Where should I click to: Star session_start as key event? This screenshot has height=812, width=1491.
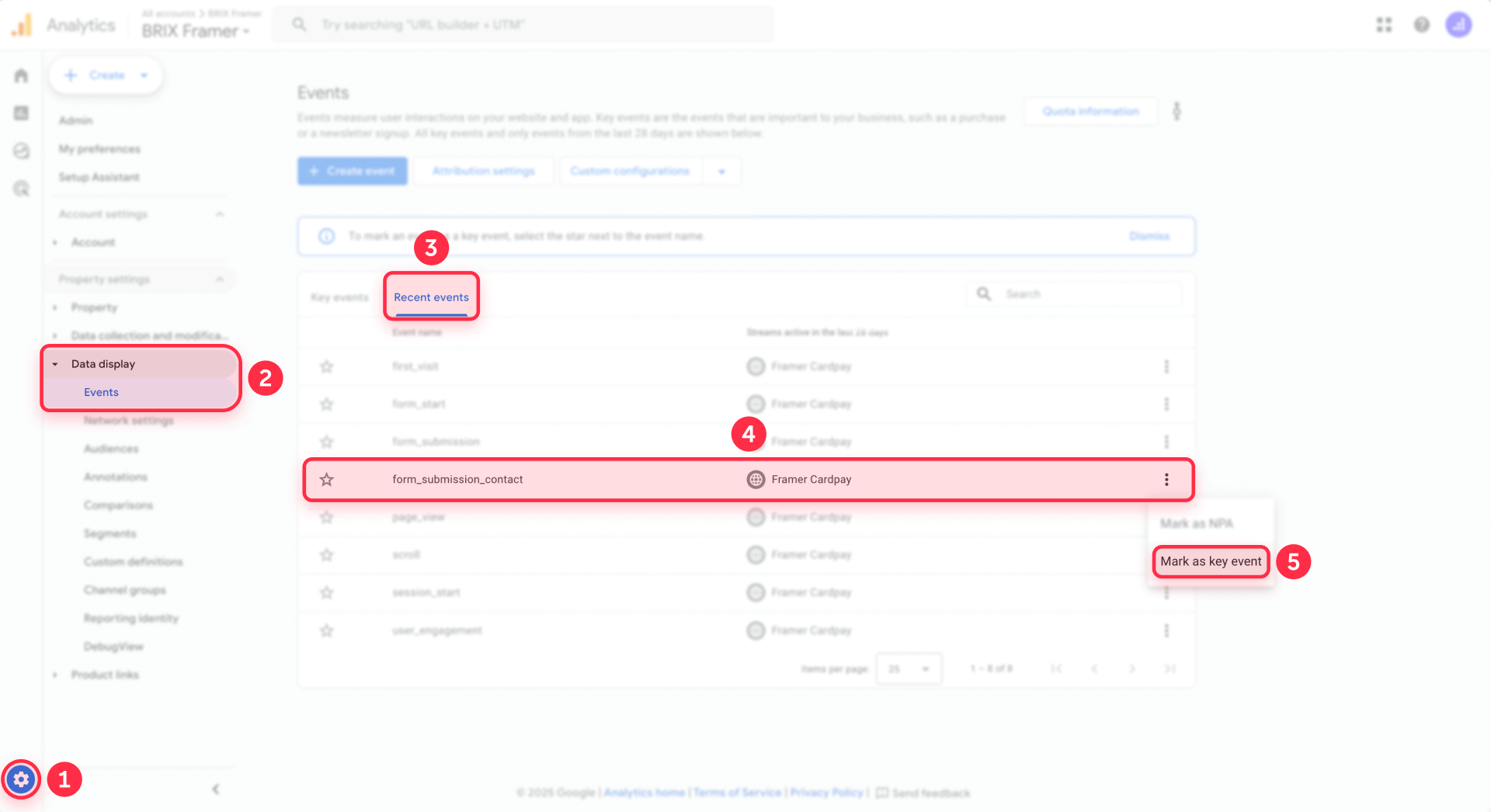tap(326, 592)
